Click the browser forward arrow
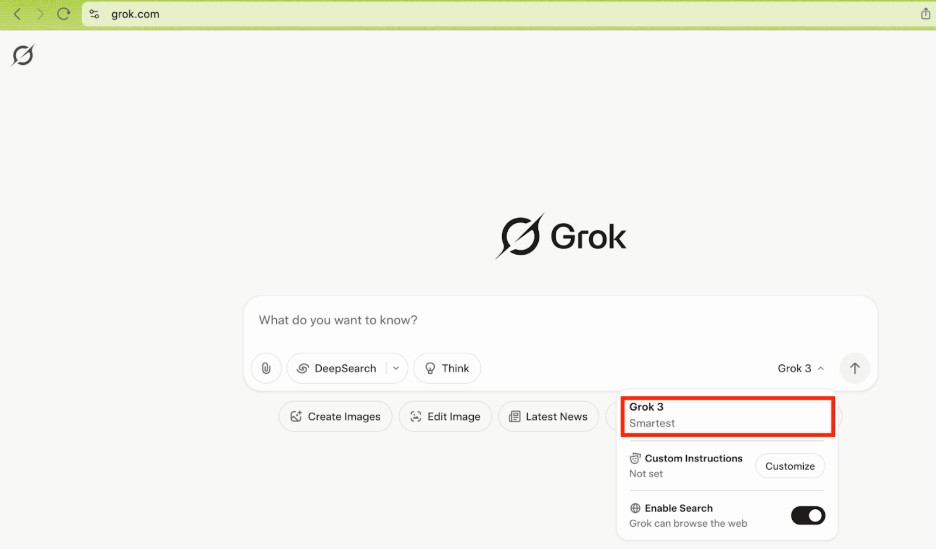The height and width of the screenshot is (549, 936). pyautogui.click(x=40, y=14)
